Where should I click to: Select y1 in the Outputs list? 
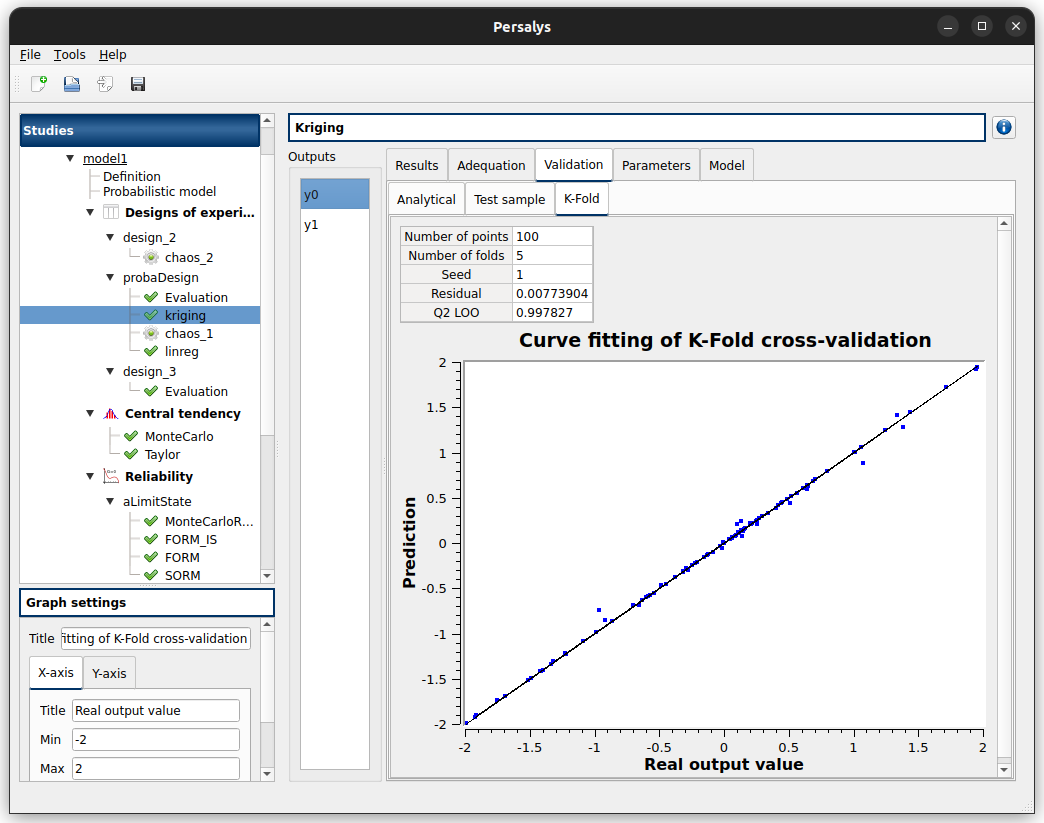coord(311,224)
